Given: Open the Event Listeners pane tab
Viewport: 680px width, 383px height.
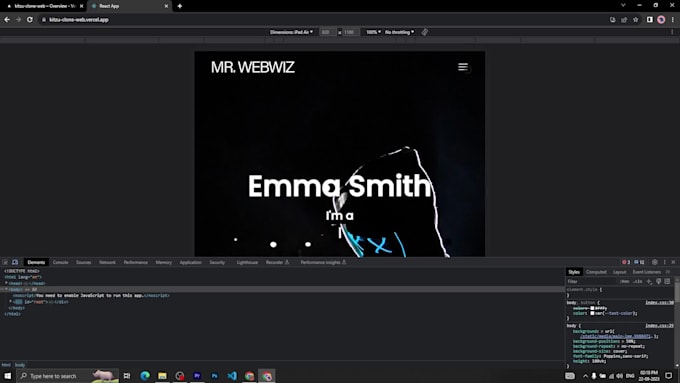Looking at the screenshot, I should click(x=646, y=272).
